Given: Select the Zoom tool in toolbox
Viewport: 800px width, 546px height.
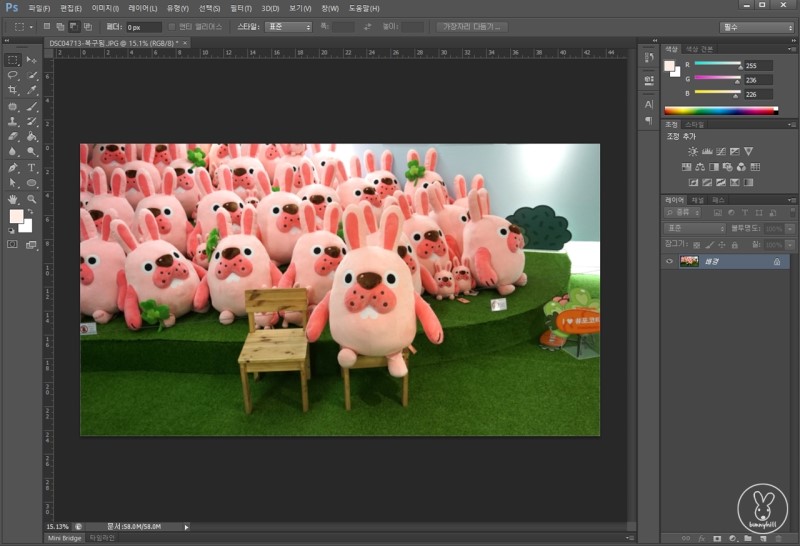Looking at the screenshot, I should pos(32,198).
